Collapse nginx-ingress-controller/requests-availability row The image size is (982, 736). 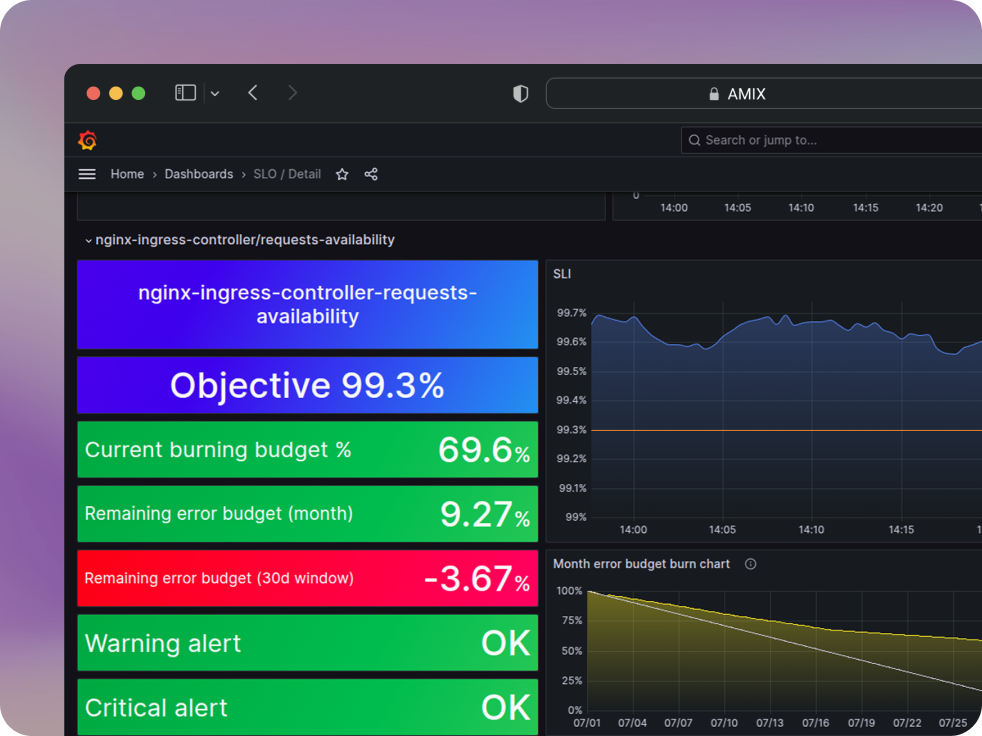coord(240,240)
